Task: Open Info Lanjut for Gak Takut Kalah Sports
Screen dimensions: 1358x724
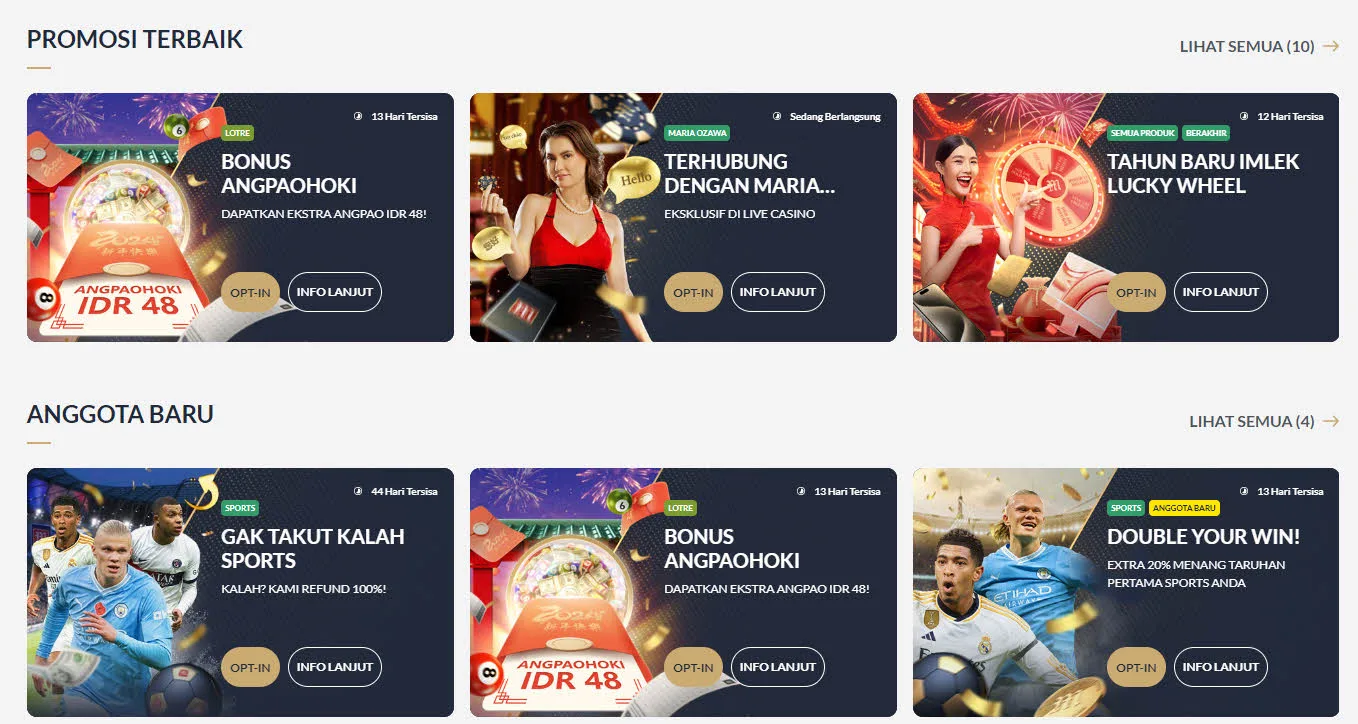Action: [x=335, y=667]
